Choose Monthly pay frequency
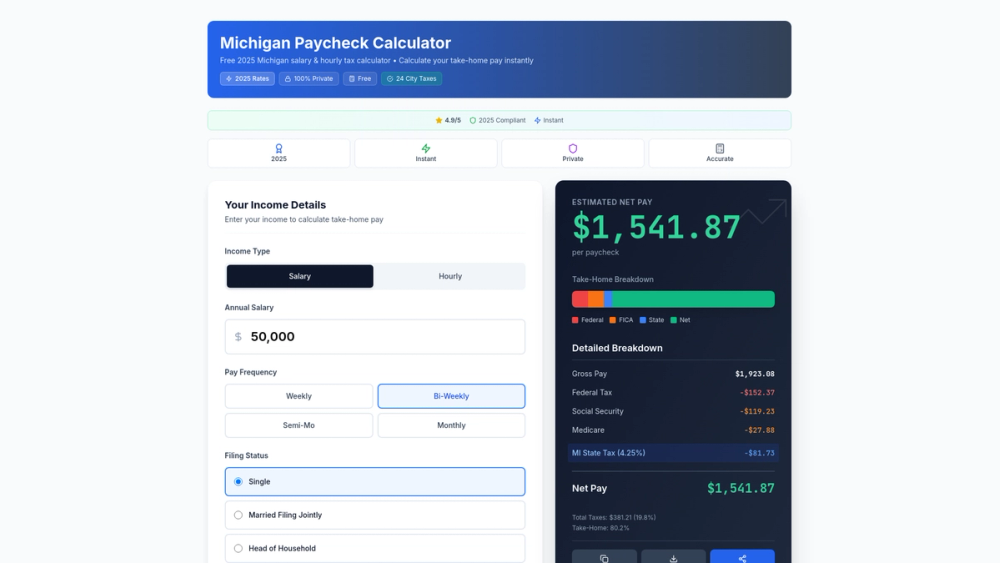Viewport: 1000px width, 563px height. (x=452, y=425)
